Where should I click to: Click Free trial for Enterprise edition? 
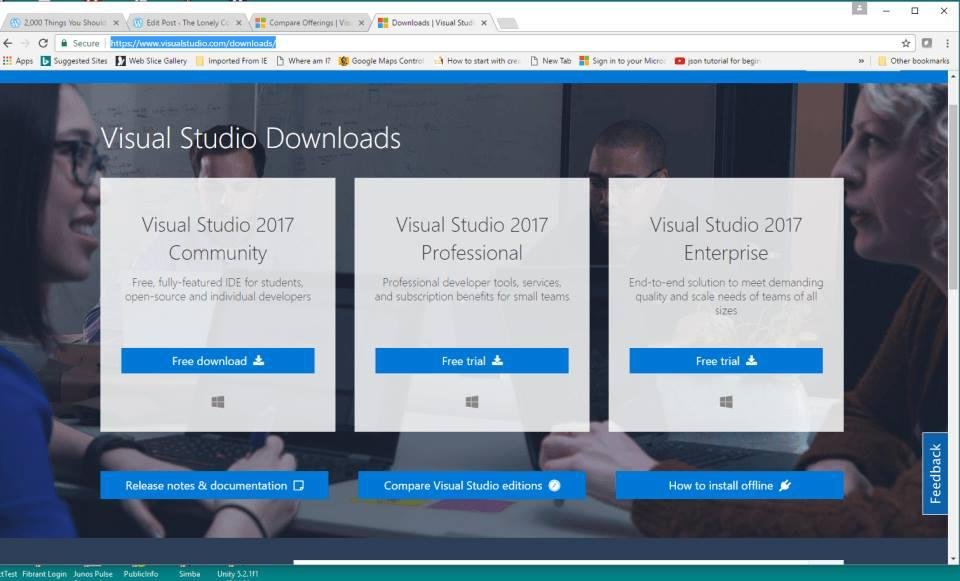pyautogui.click(x=726, y=361)
